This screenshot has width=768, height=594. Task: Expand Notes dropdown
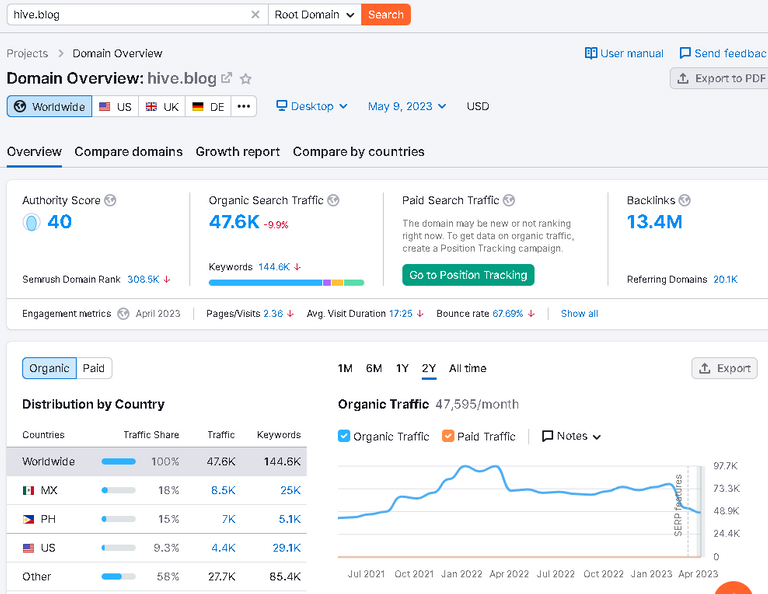(597, 437)
